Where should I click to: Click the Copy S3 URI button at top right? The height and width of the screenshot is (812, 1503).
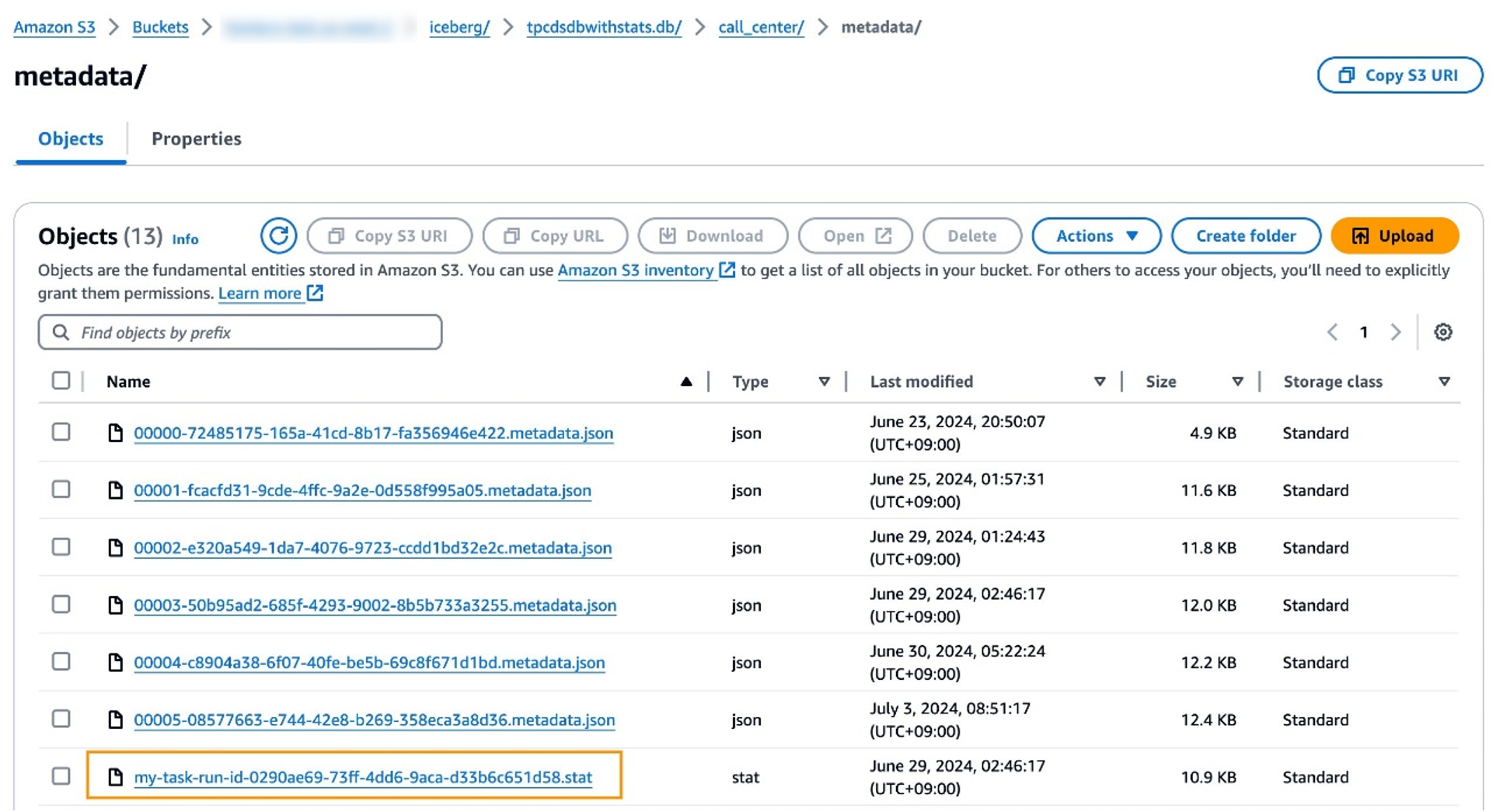click(x=1400, y=75)
